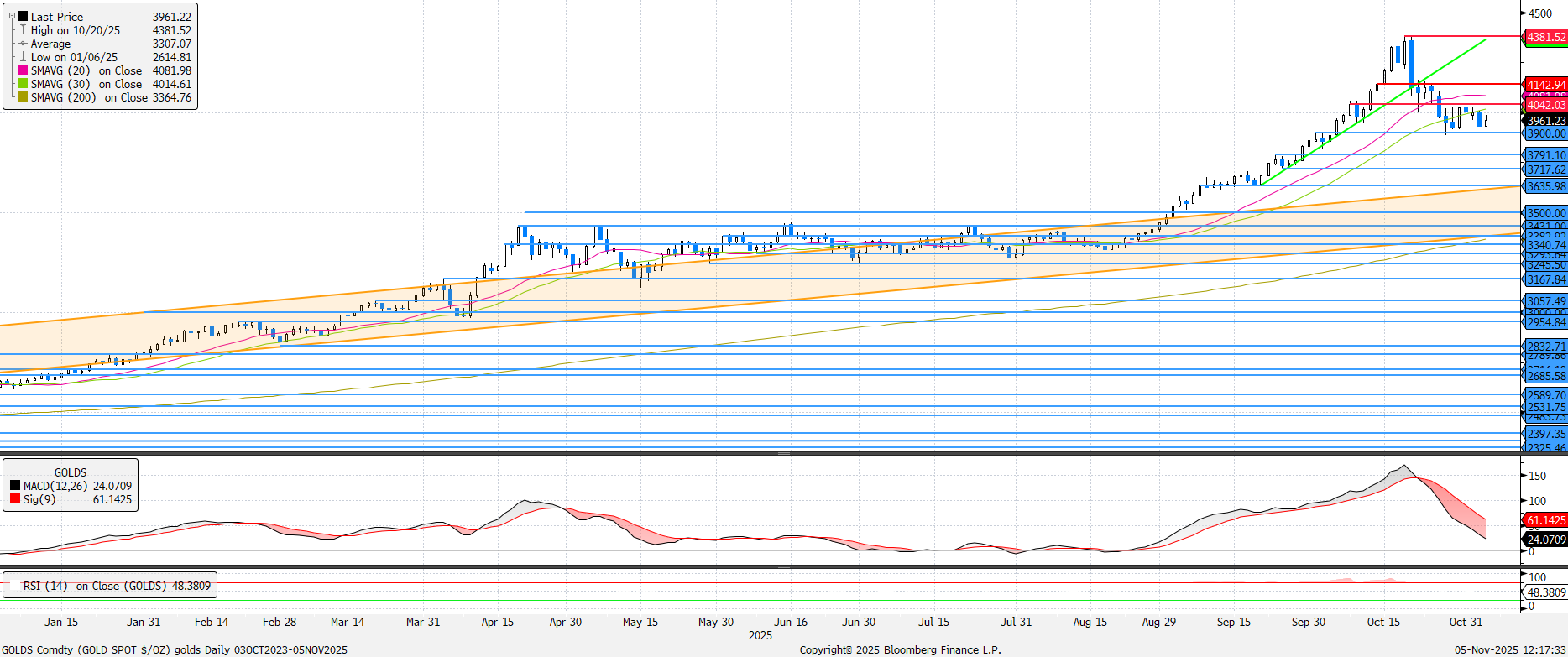Select the 3635.98 blue level tag
The image size is (1568, 657).
(1545, 186)
